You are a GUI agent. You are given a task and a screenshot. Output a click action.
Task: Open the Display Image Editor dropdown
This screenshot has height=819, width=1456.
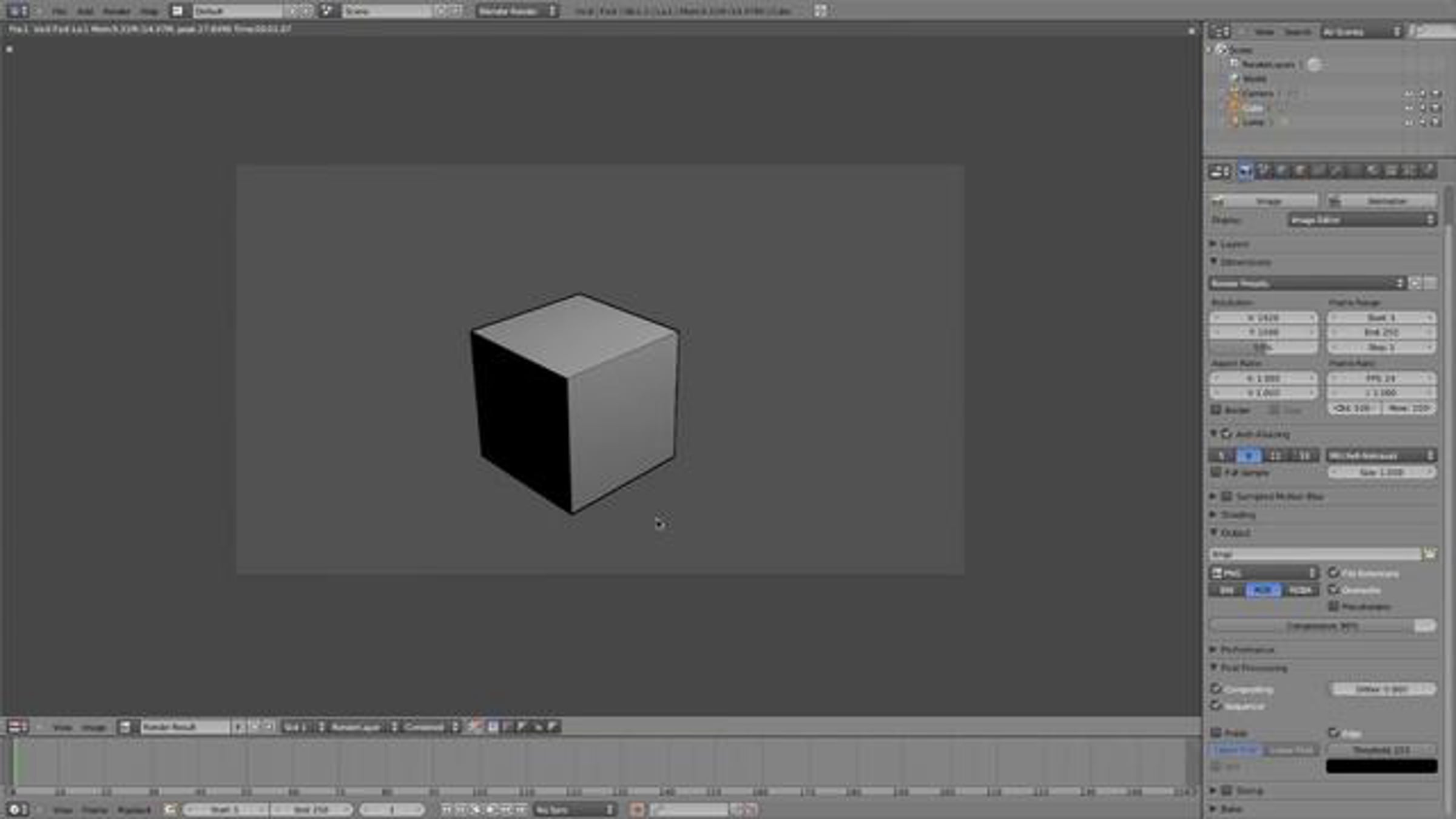[1362, 220]
